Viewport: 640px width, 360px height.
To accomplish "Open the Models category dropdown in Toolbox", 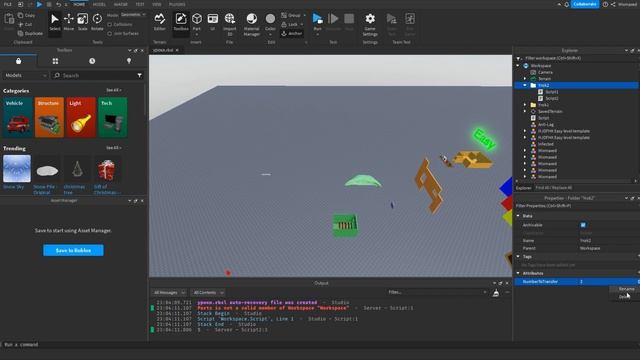I will point(25,76).
